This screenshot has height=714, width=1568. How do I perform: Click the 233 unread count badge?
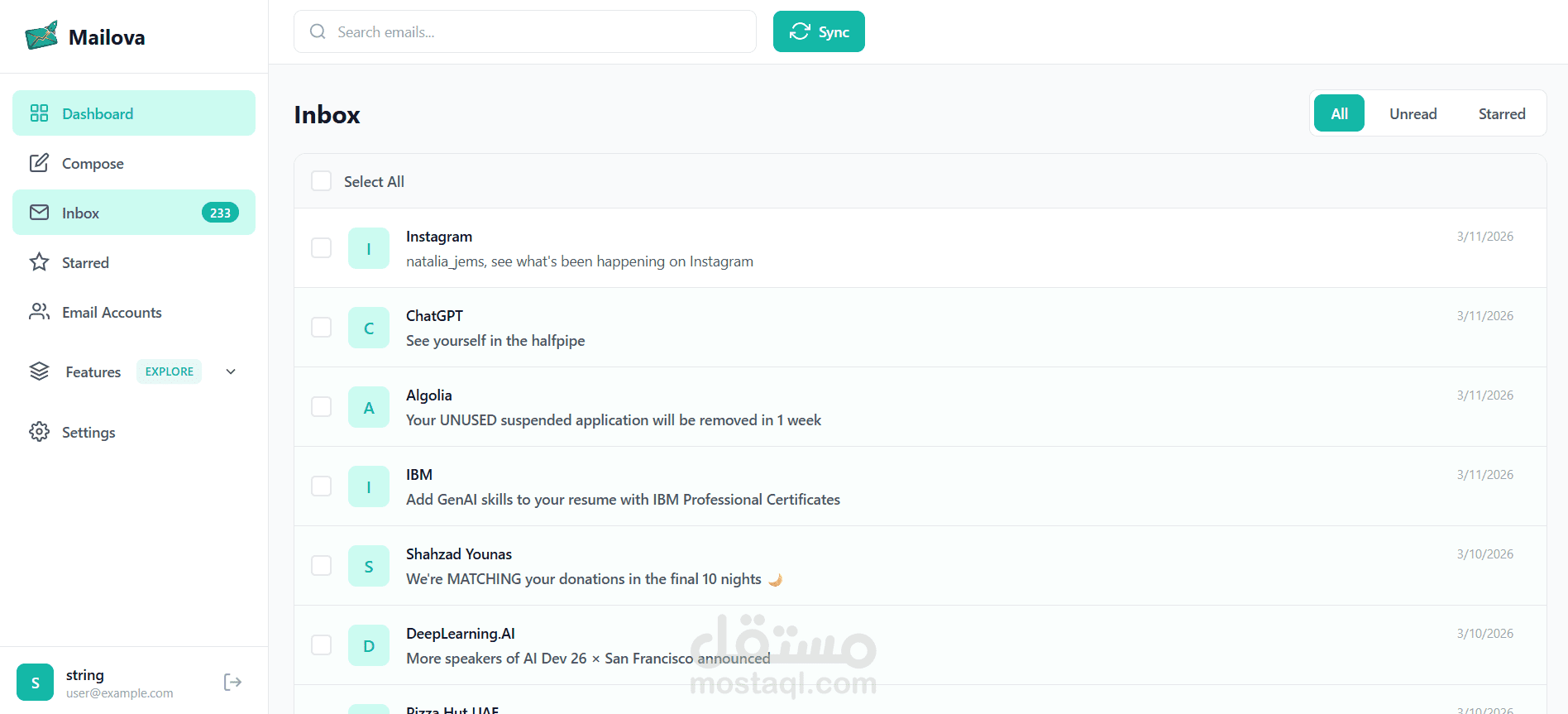(x=220, y=213)
